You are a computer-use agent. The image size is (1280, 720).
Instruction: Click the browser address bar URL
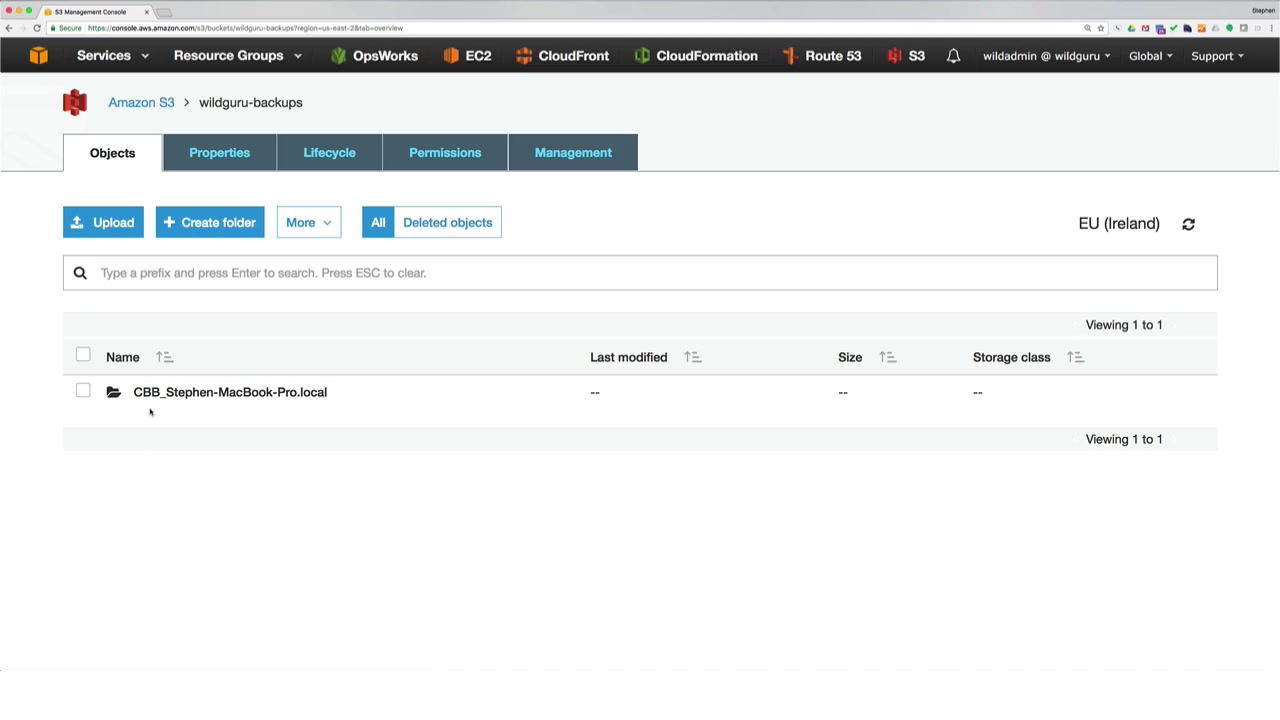245,28
